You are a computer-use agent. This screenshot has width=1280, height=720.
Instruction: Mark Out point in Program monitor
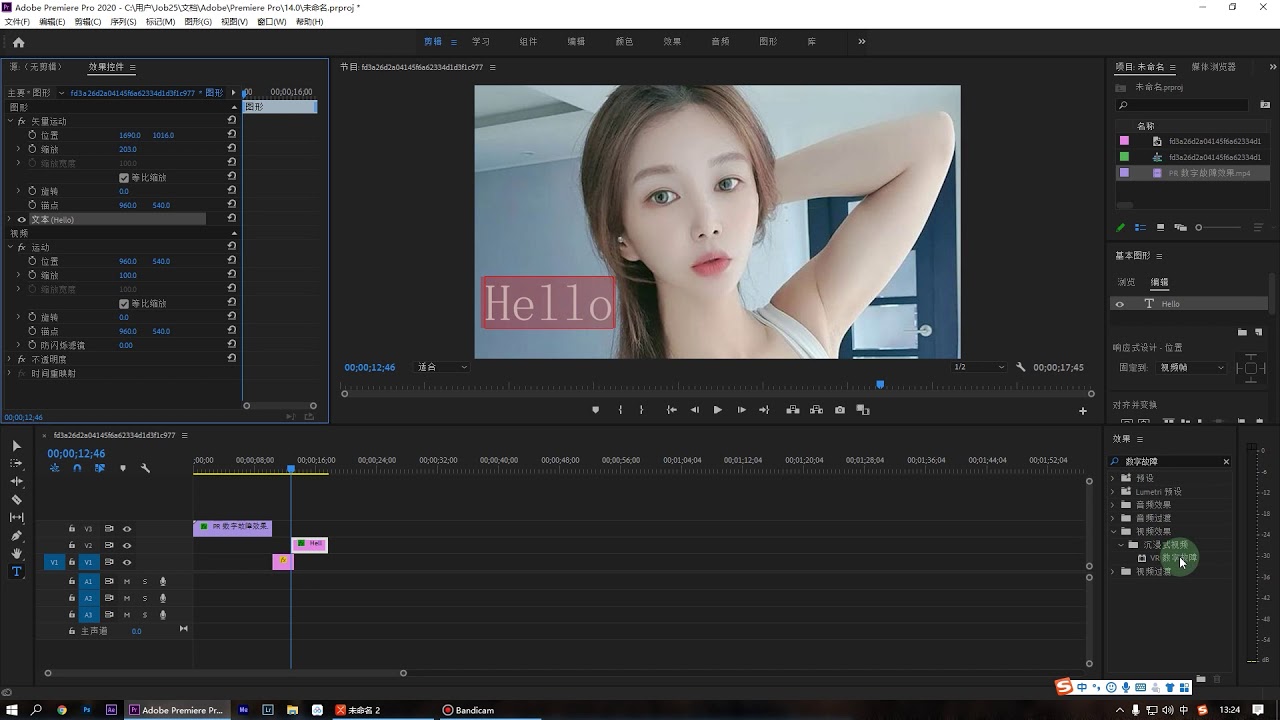[642, 410]
